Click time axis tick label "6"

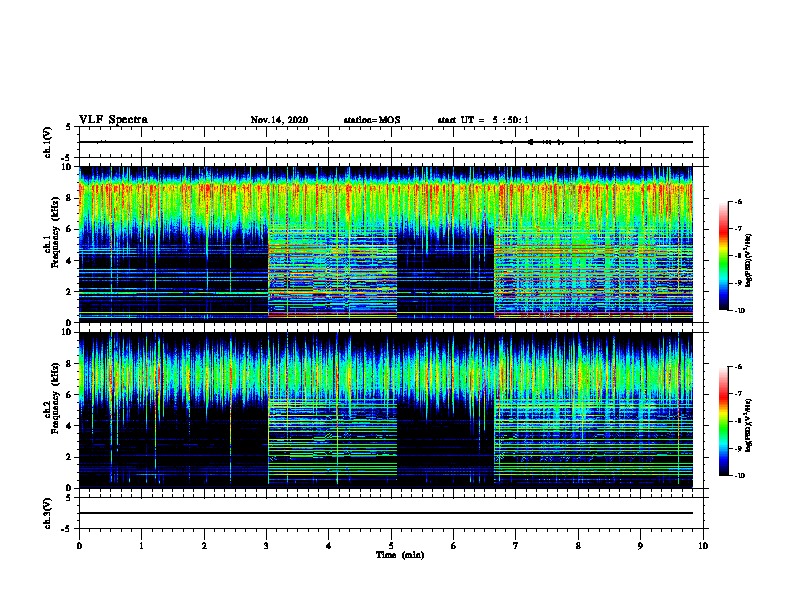[x=453, y=546]
